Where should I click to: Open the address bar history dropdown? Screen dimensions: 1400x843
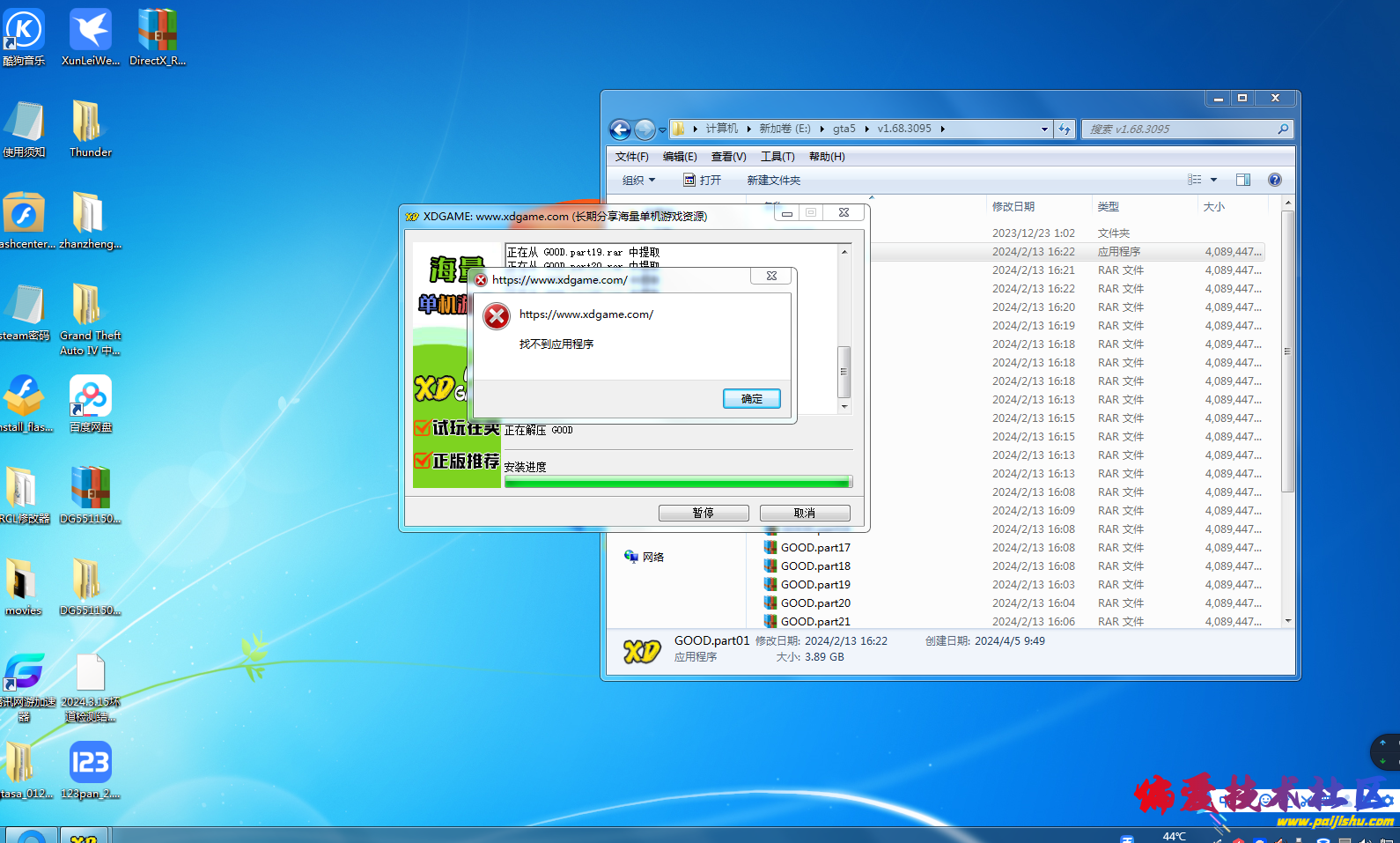pos(1044,129)
